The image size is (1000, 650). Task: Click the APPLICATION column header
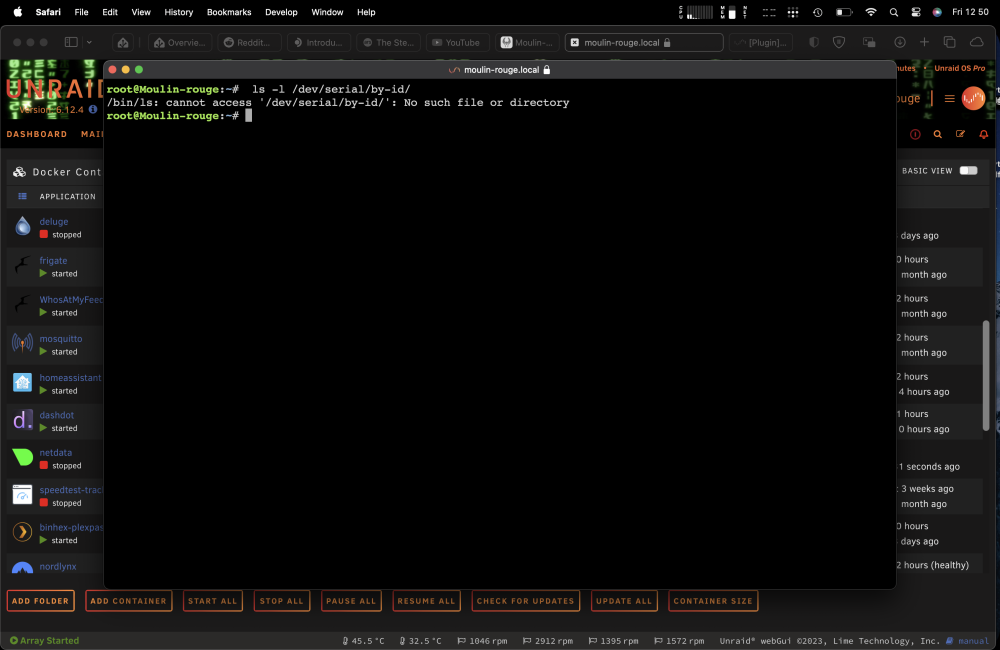coord(68,196)
